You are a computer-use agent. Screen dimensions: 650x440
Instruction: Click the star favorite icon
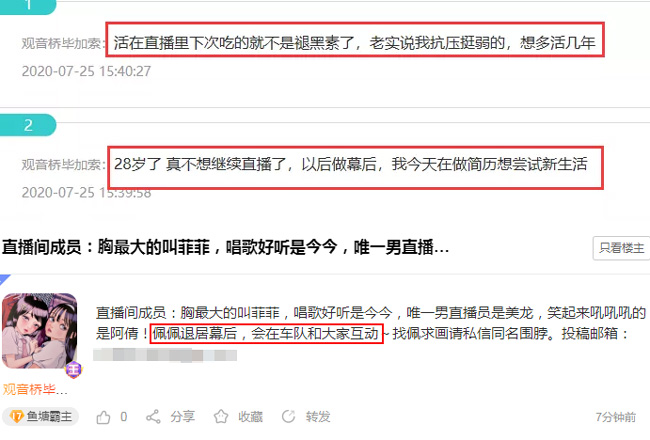(x=221, y=416)
